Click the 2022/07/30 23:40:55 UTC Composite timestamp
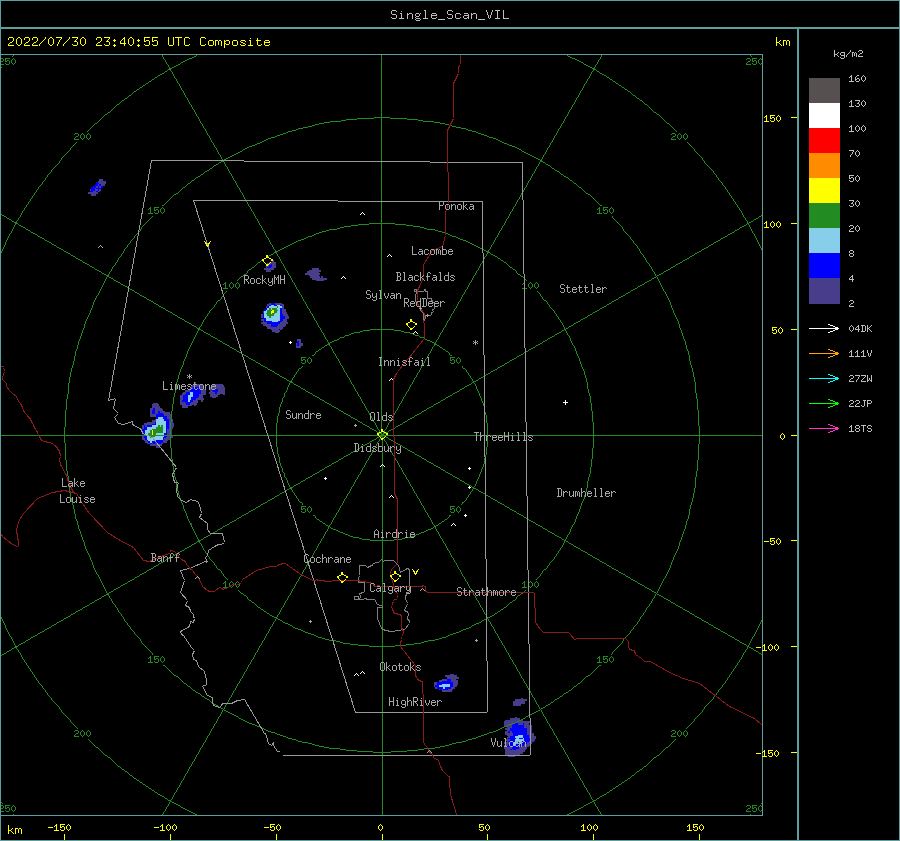Screen dimensions: 900x841 (138, 42)
